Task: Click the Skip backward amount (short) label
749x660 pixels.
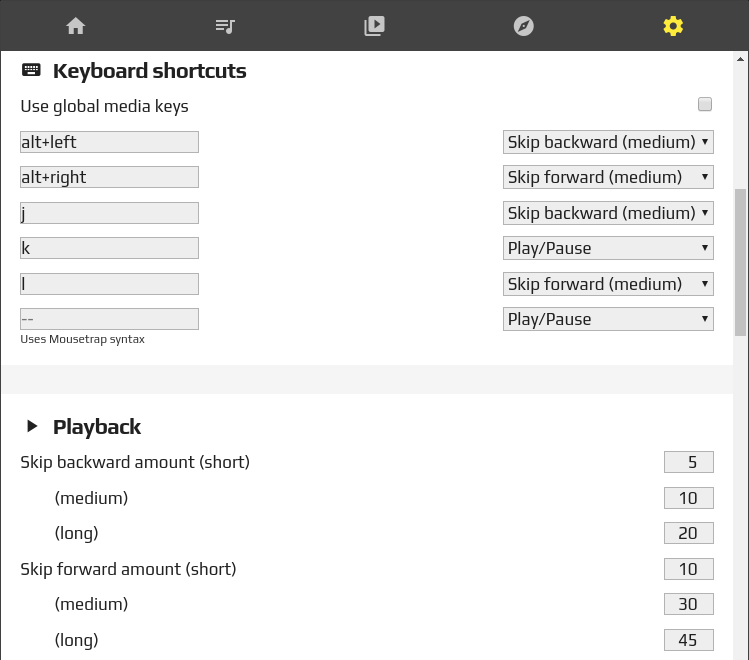Action: tap(135, 462)
